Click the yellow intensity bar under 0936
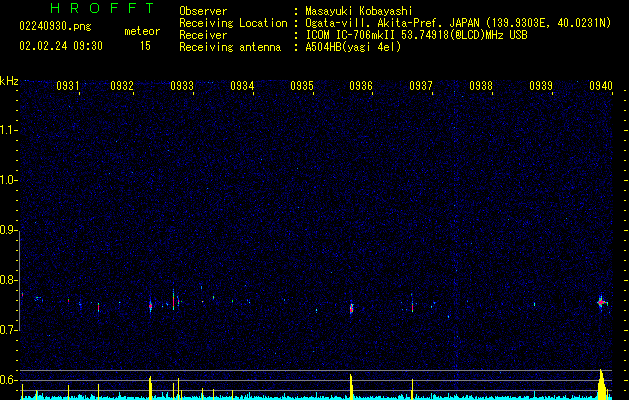Screen dimensions: 629x400 click(351, 387)
